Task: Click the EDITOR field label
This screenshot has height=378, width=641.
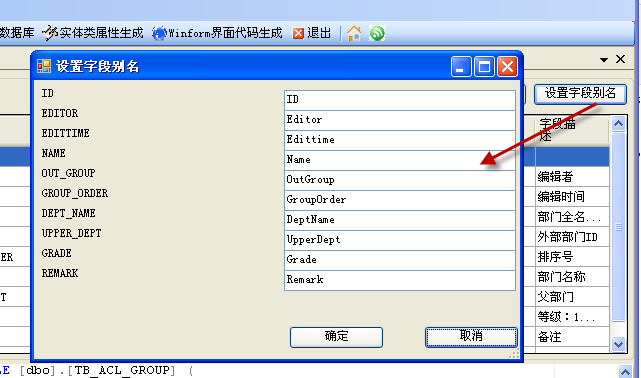Action: pos(60,113)
